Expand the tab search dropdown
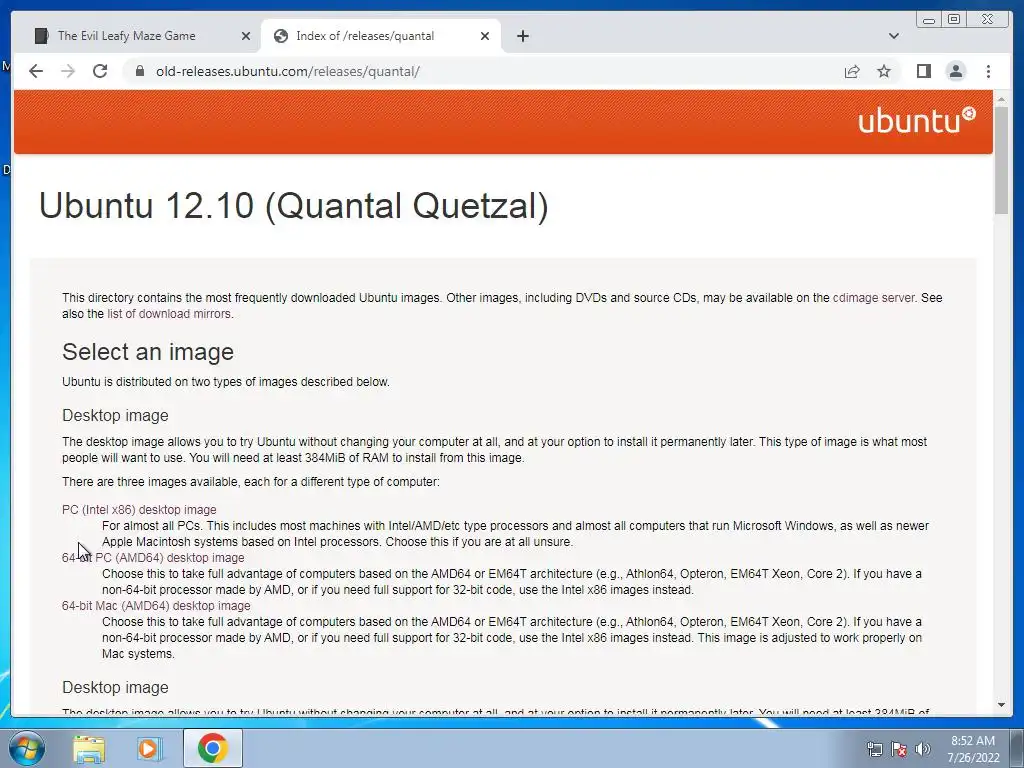 coord(893,36)
